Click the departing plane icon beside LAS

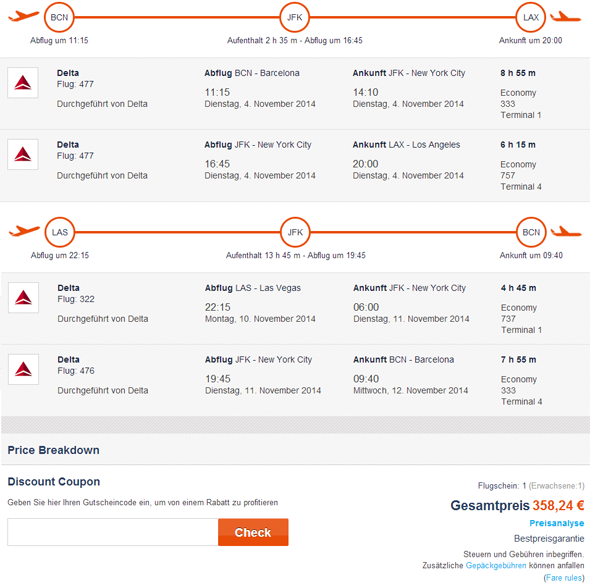(24, 231)
